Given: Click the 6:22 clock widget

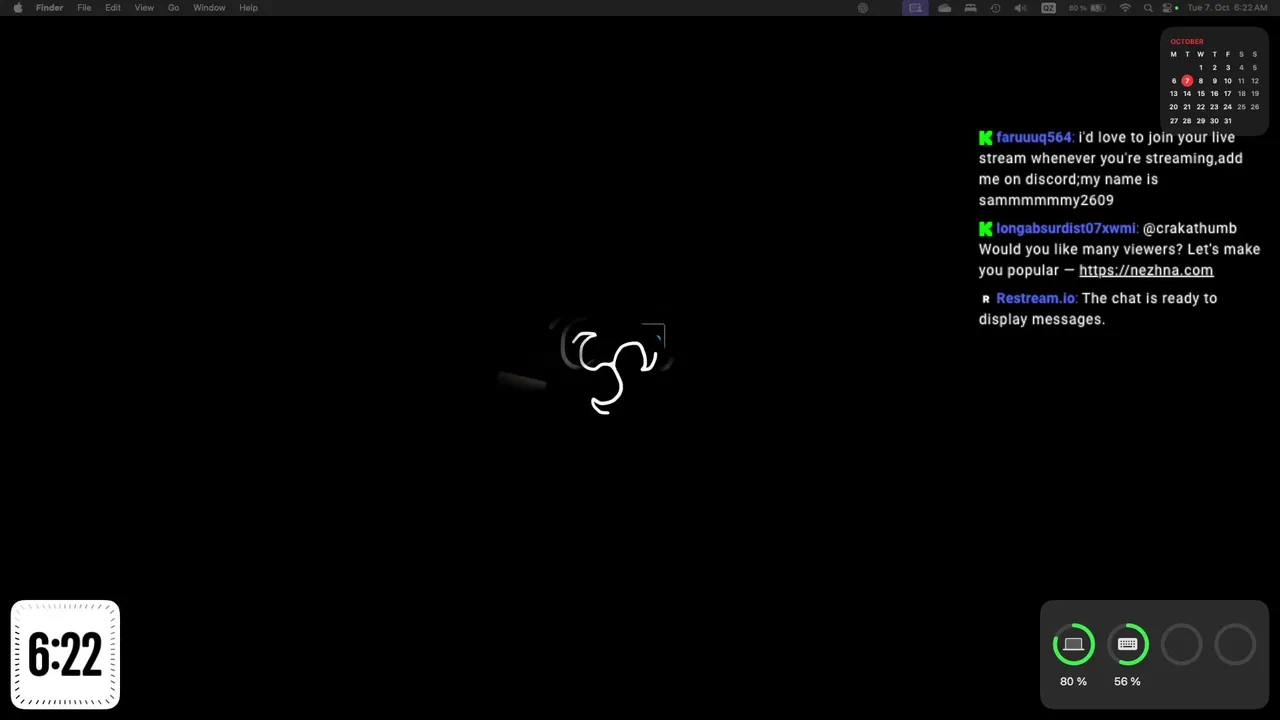Looking at the screenshot, I should 65,655.
